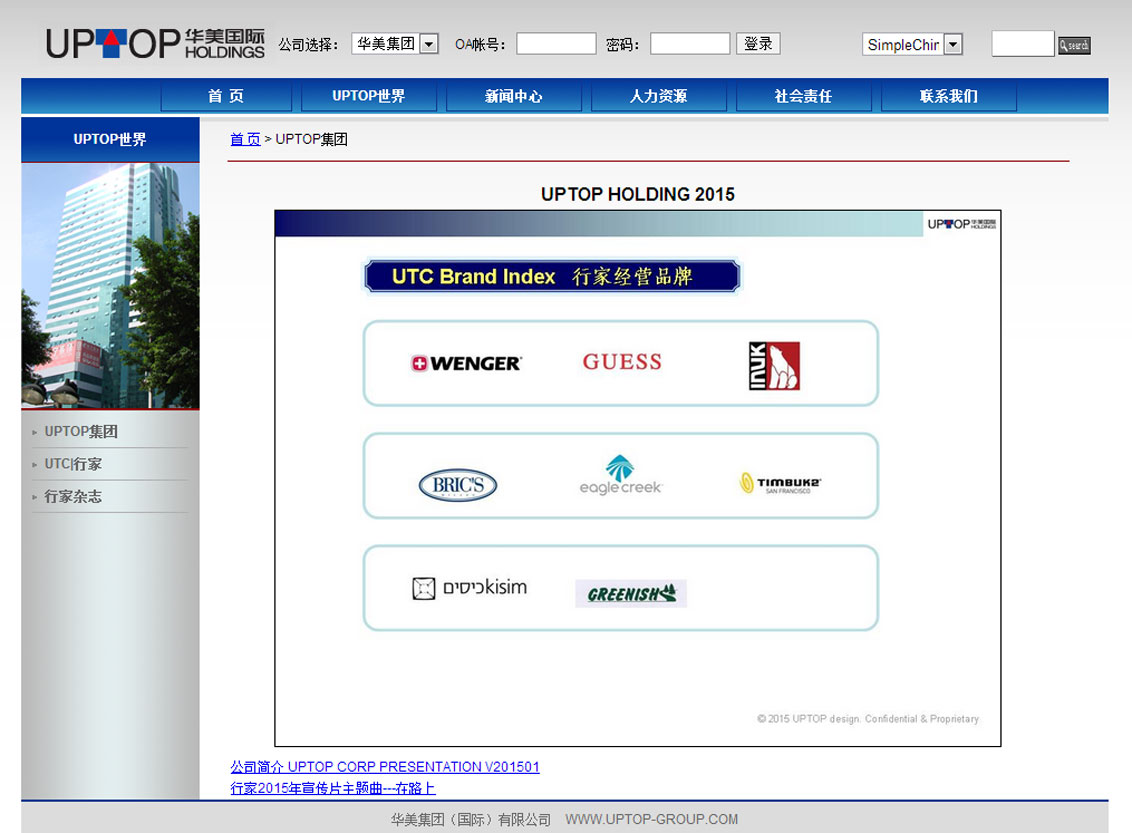Select UPTOP集团 in the left sidebar

81,432
